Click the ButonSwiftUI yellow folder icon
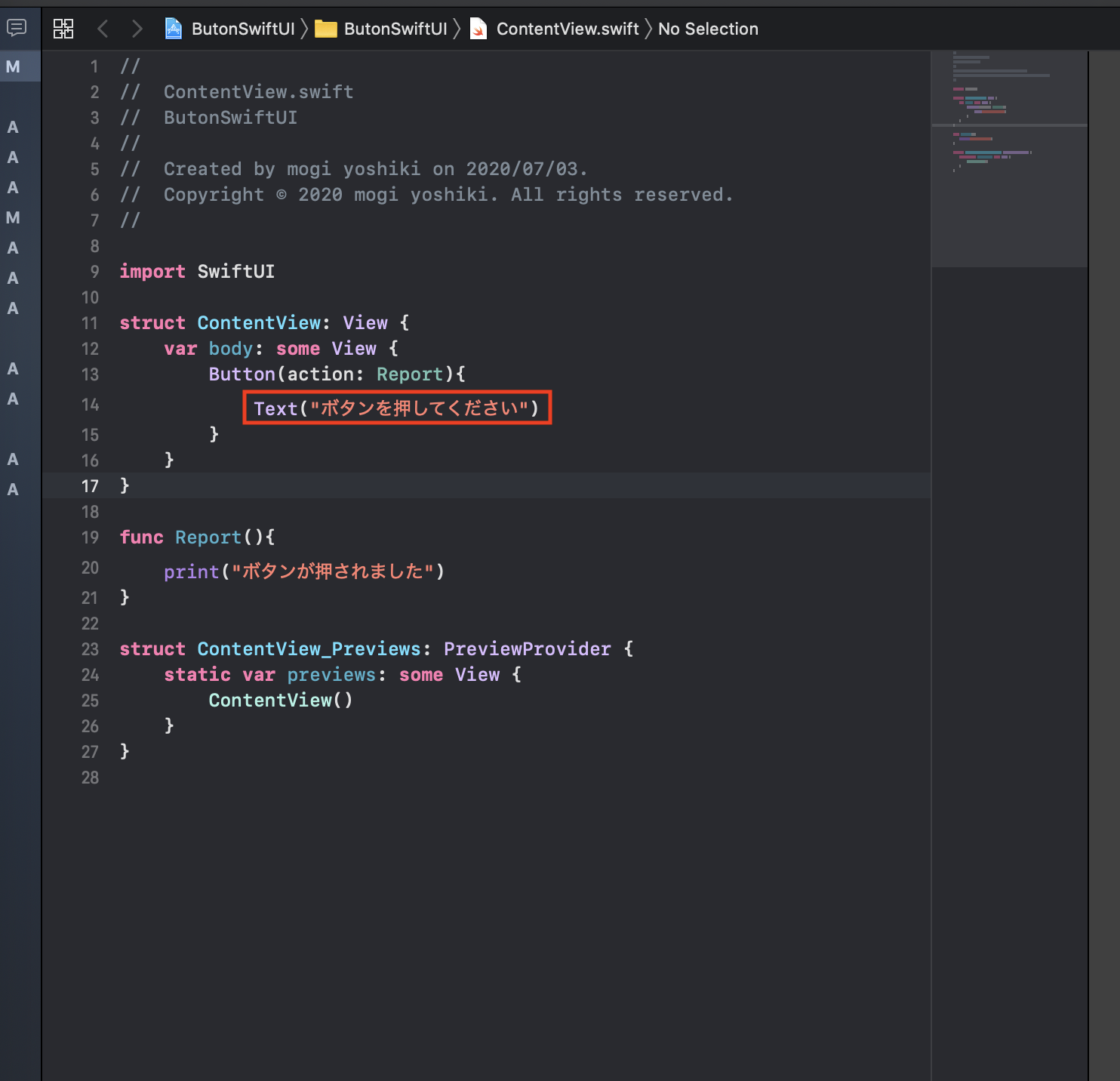Image resolution: width=1120 pixels, height=1081 pixels. pos(325,29)
